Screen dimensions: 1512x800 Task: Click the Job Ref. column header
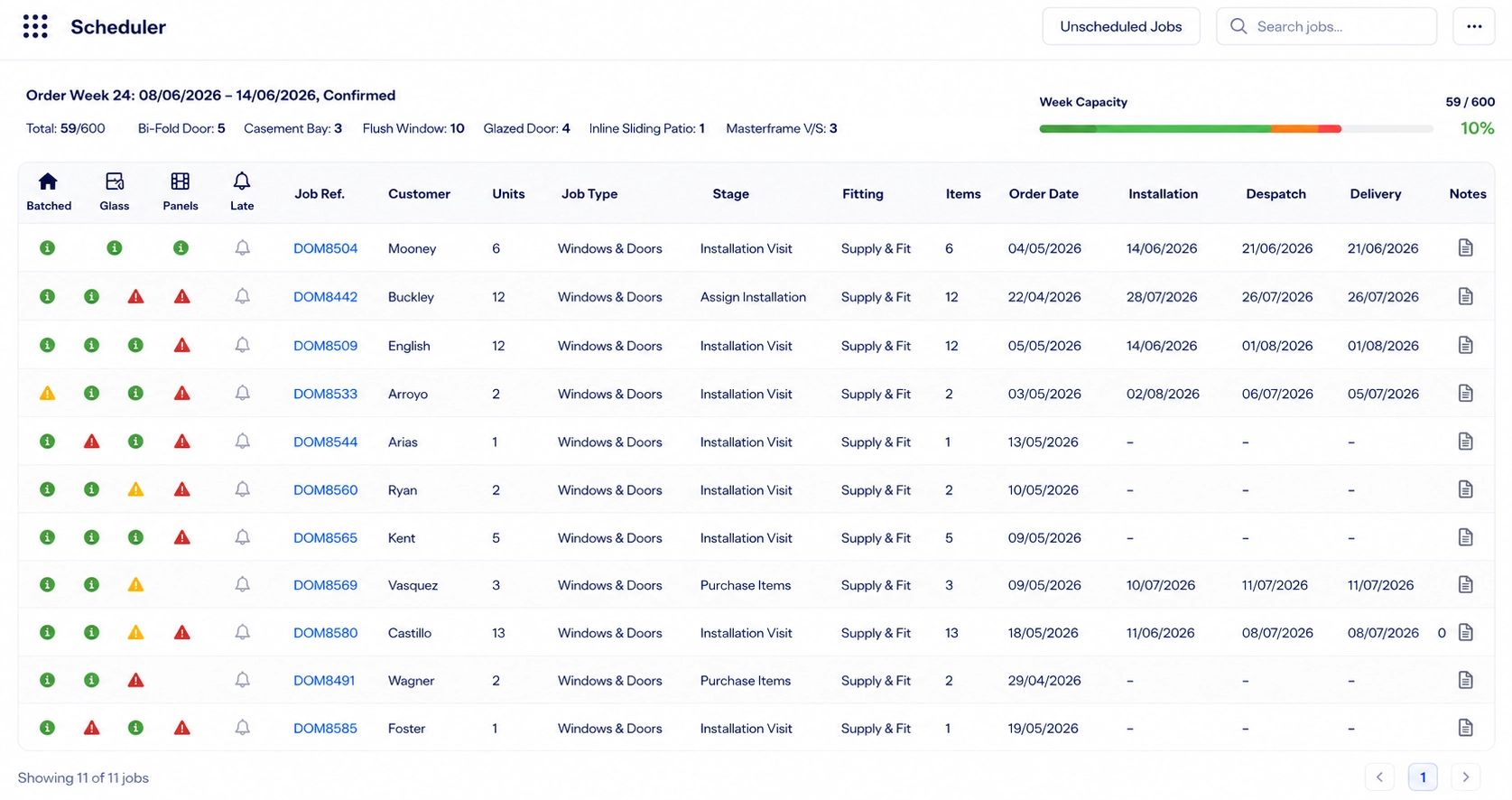click(x=320, y=194)
